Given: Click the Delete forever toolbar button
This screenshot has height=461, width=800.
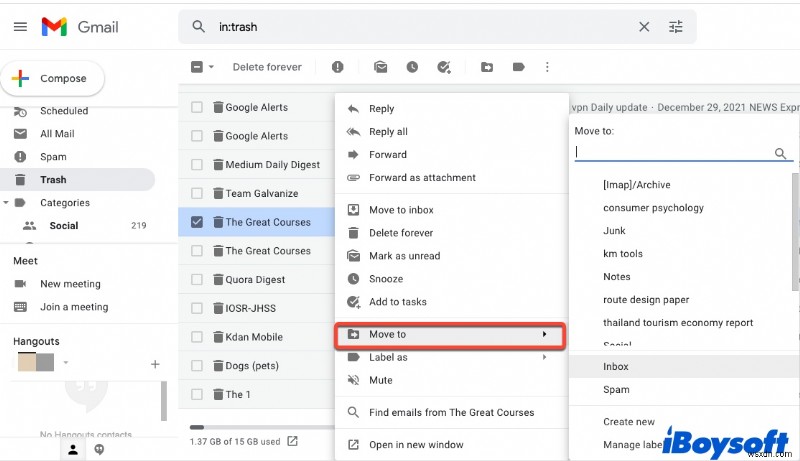Looking at the screenshot, I should [x=267, y=67].
